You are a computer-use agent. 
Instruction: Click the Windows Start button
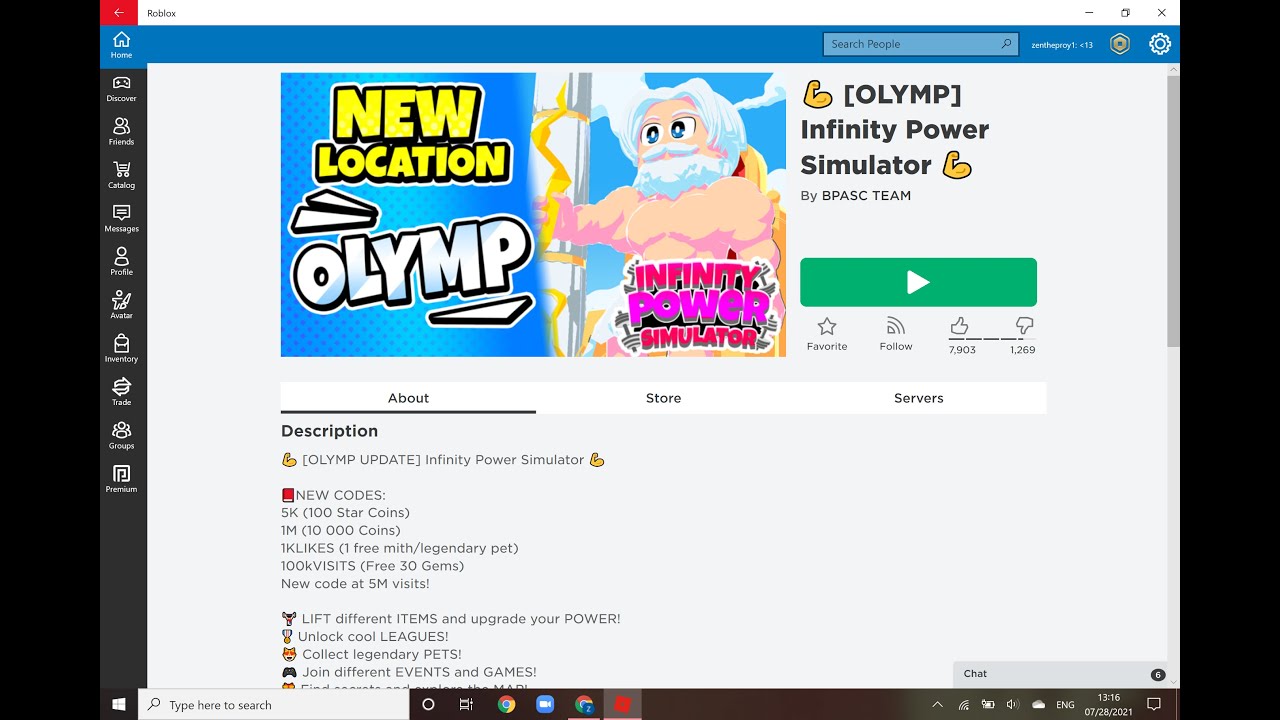point(119,704)
